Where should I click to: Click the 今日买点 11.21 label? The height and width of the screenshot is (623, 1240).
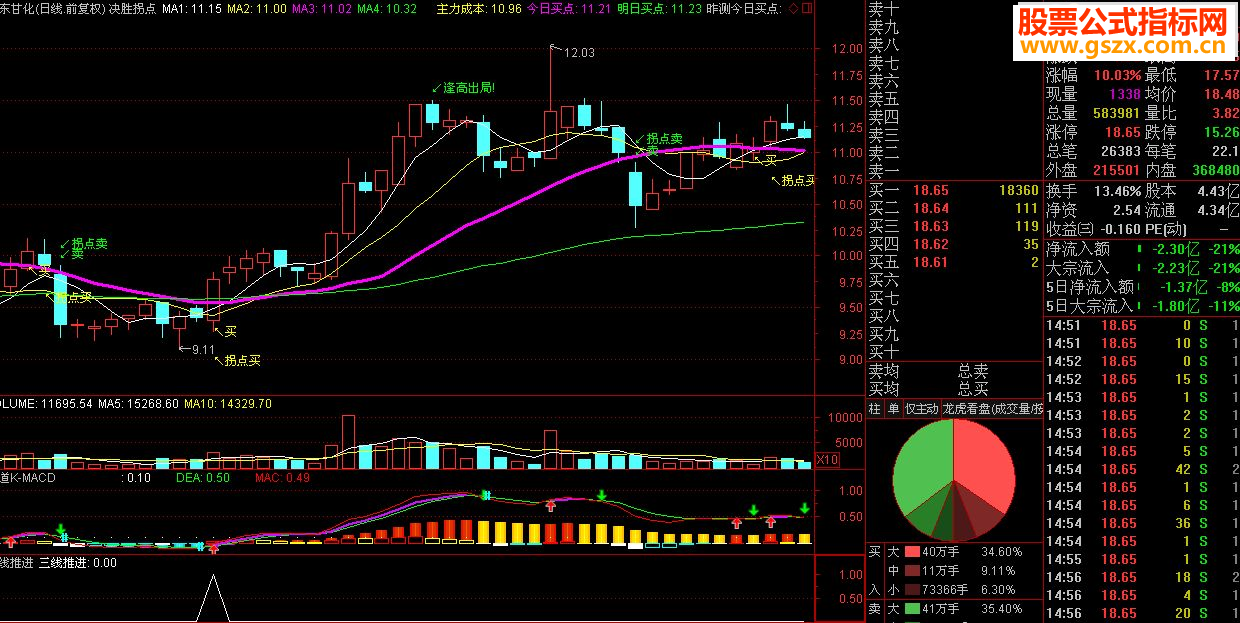[x=569, y=9]
